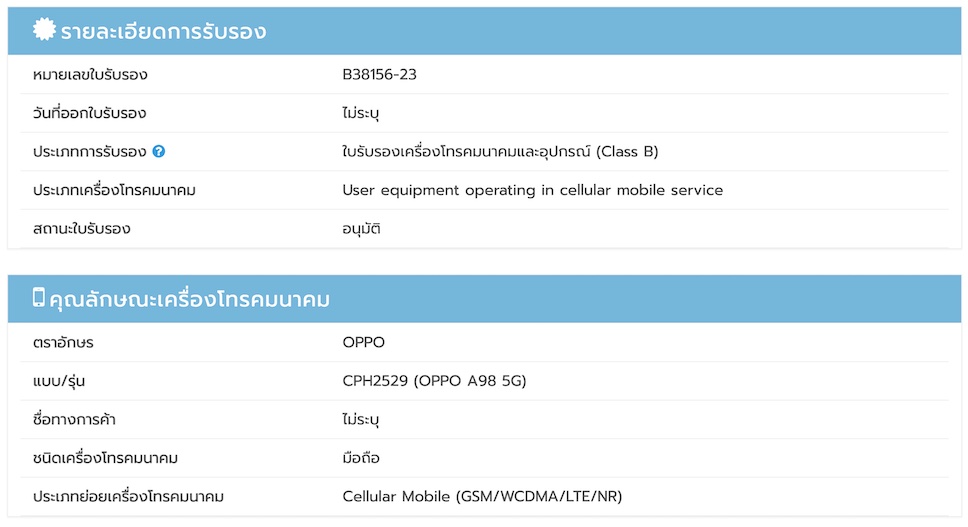Click the certificate badge icon in header
This screenshot has height=527, width=968.
(x=44, y=31)
